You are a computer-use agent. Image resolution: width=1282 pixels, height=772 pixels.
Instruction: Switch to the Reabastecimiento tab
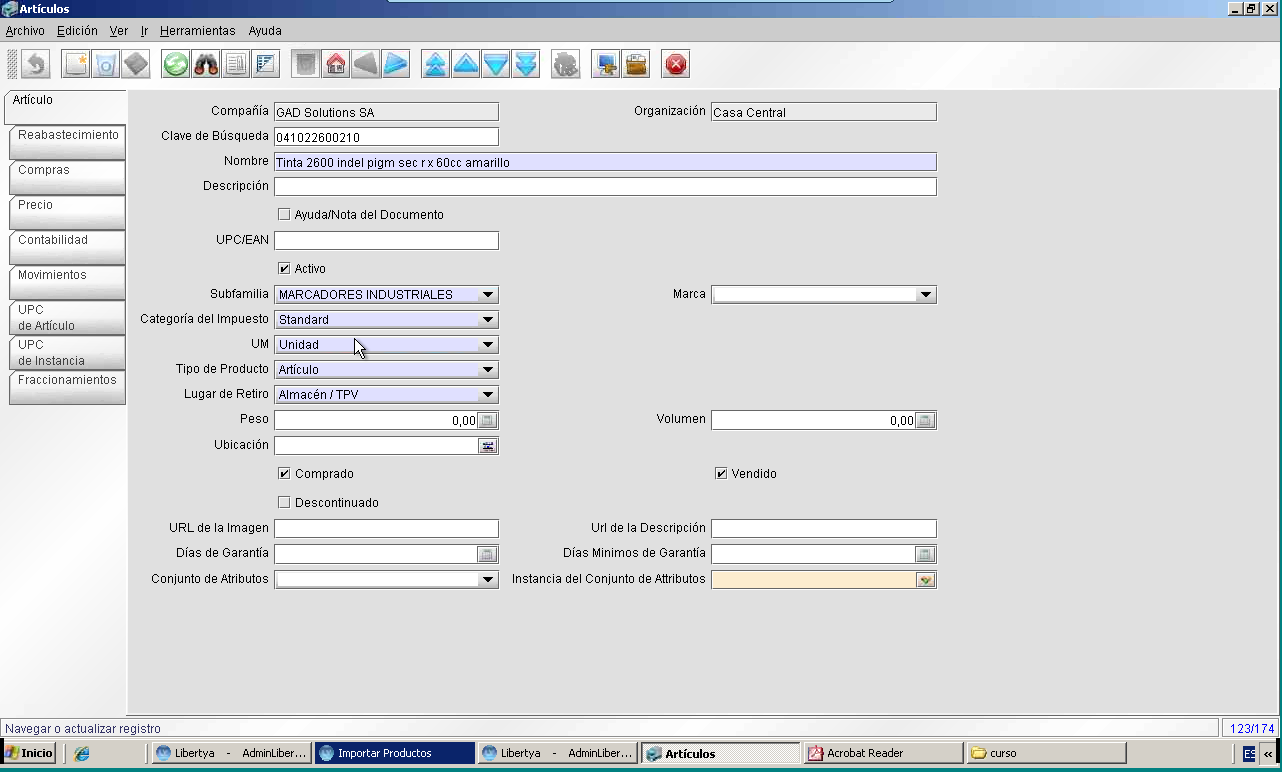click(x=67, y=142)
